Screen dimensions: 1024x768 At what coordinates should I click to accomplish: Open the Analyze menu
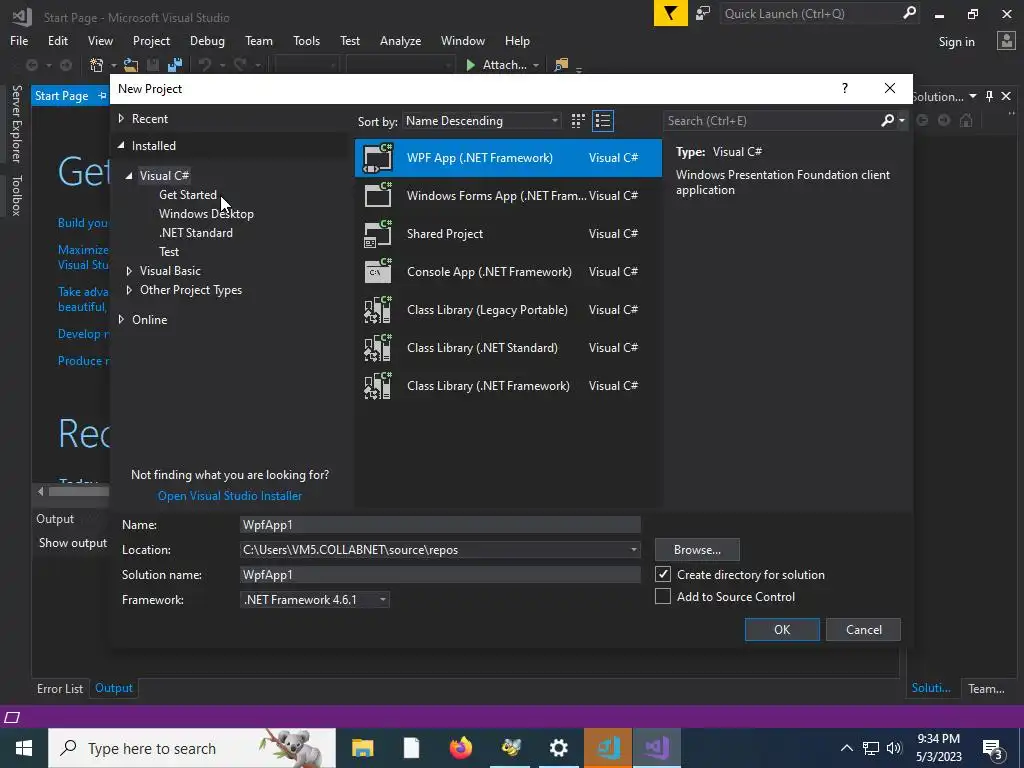coord(400,40)
